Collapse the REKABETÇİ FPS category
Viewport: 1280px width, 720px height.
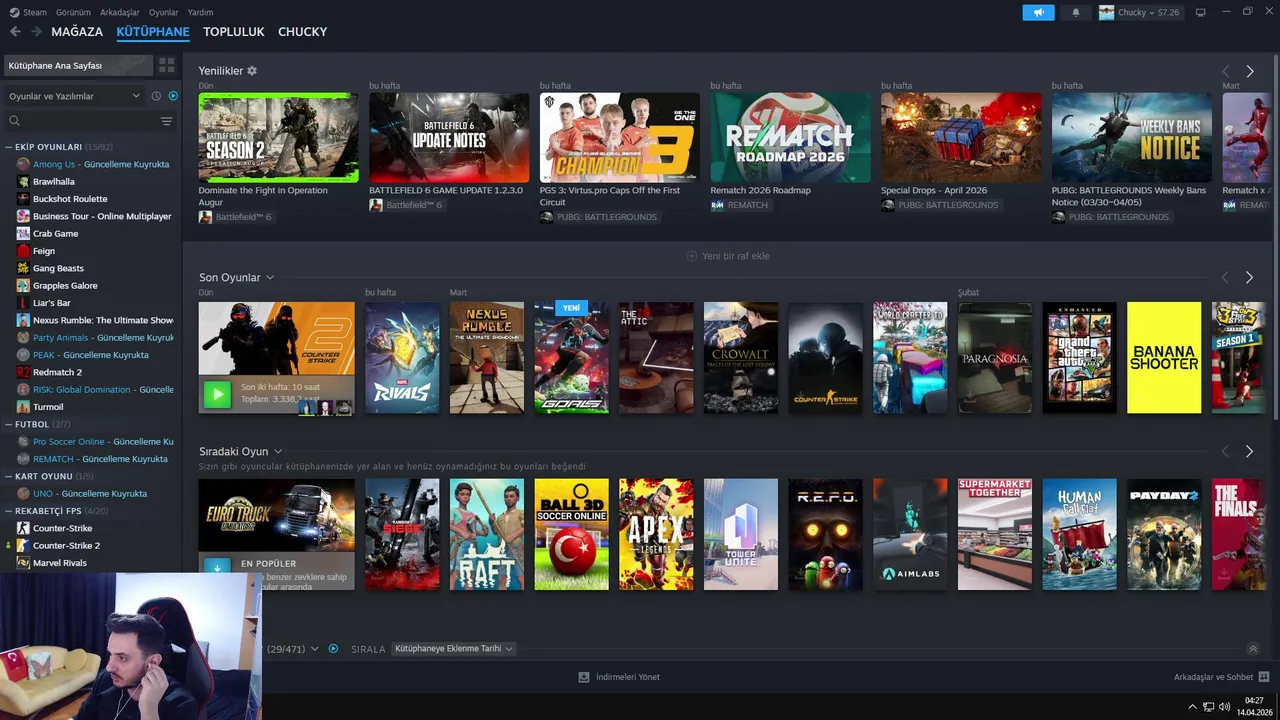tap(8, 511)
